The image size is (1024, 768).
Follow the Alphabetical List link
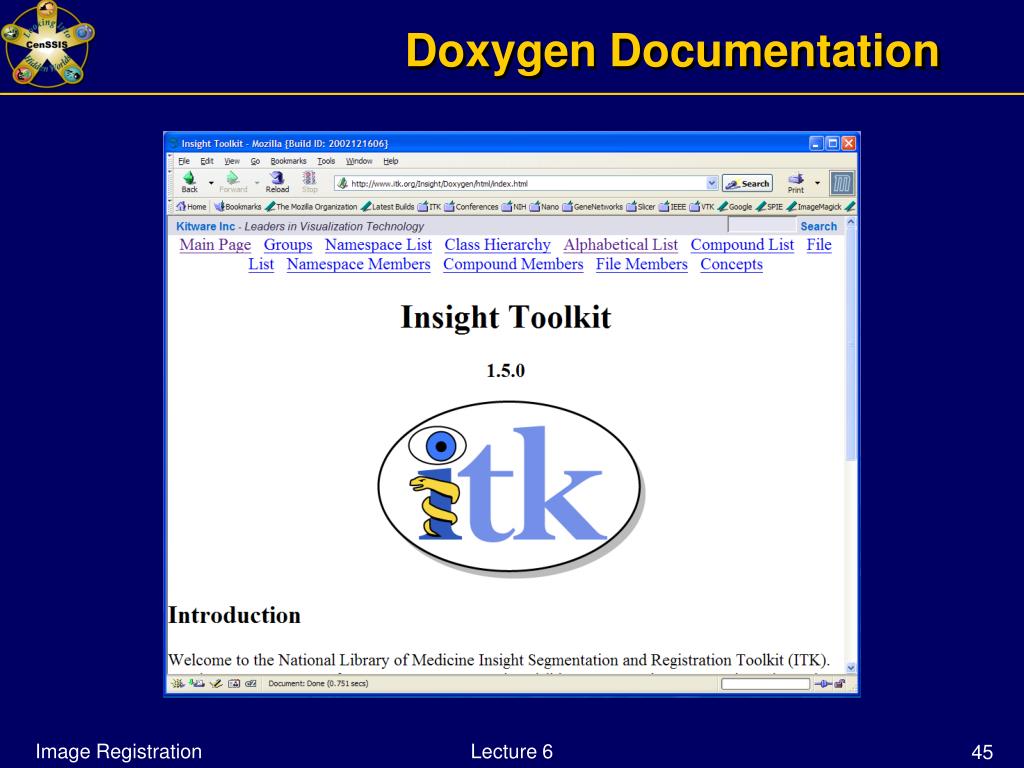pos(621,245)
